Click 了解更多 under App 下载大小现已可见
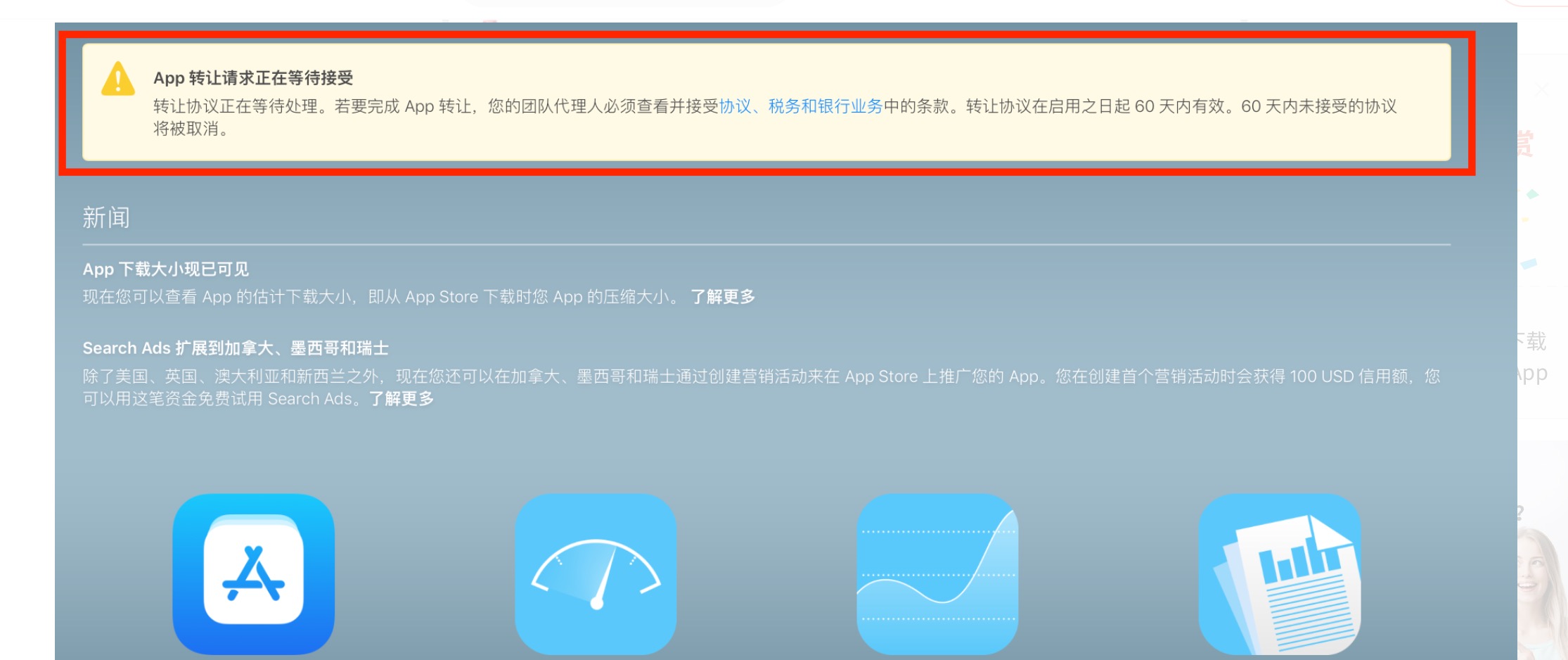Screen dimensions: 1568x660 point(723,297)
